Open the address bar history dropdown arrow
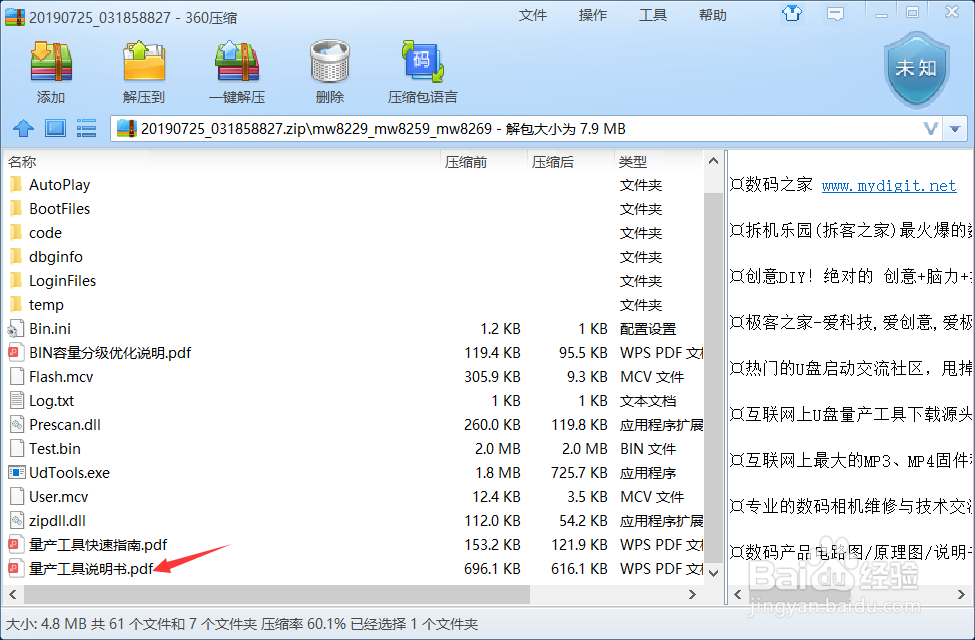 pyautogui.click(x=955, y=129)
